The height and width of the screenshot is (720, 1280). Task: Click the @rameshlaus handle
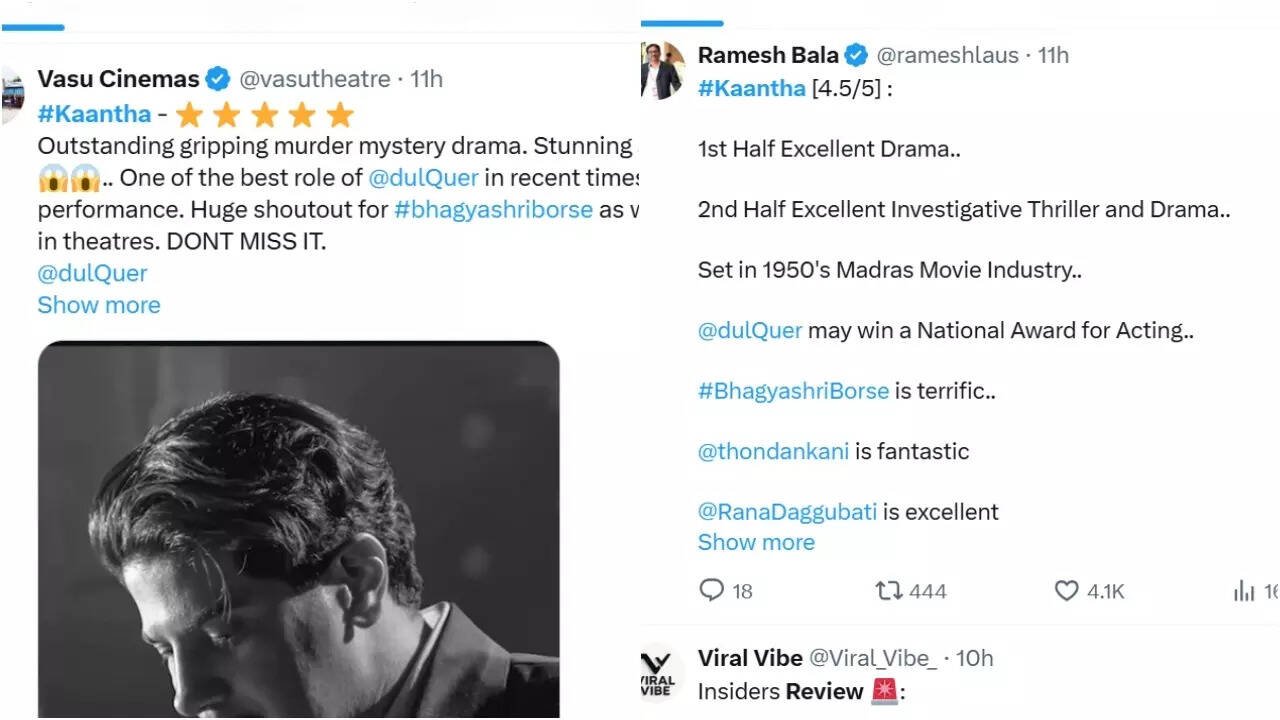point(947,55)
